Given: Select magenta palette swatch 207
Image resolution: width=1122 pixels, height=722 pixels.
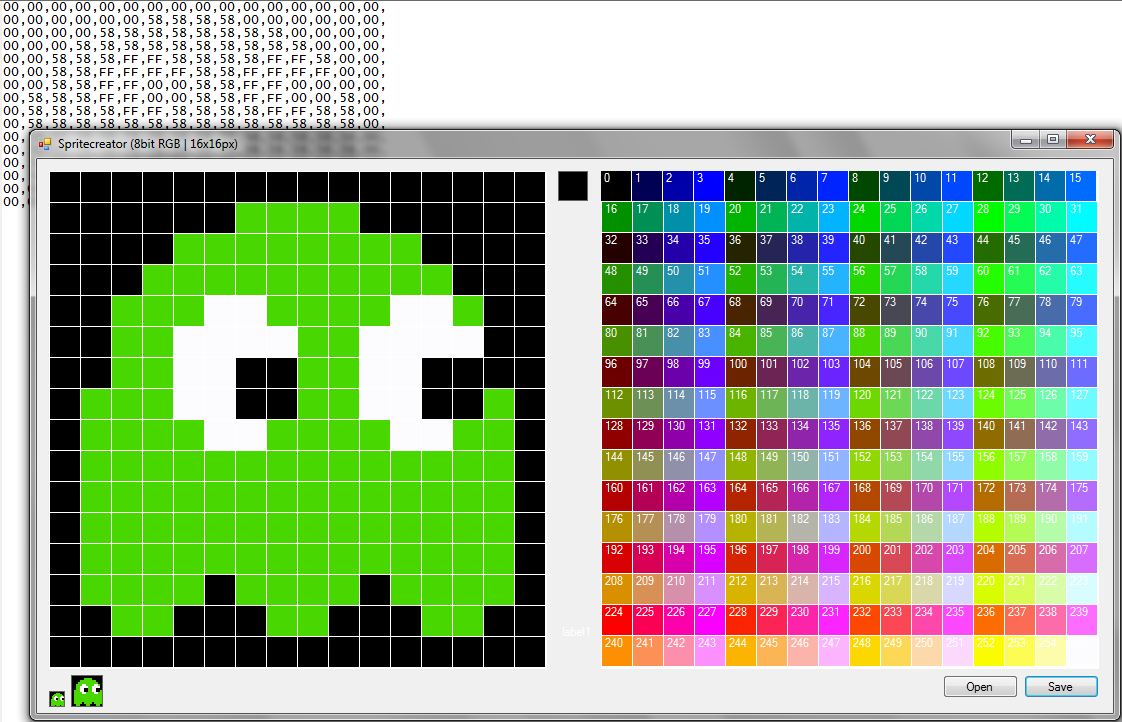Looking at the screenshot, I should click(1080, 557).
